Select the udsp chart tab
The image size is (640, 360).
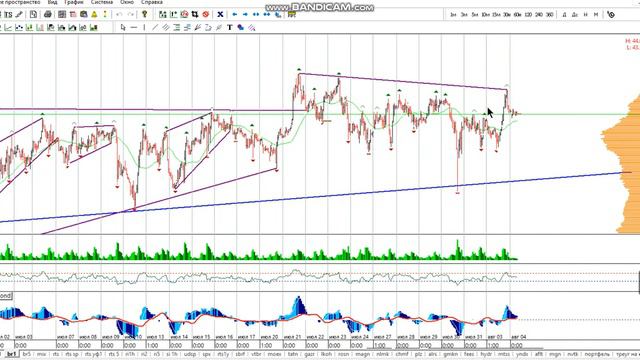click(190, 354)
